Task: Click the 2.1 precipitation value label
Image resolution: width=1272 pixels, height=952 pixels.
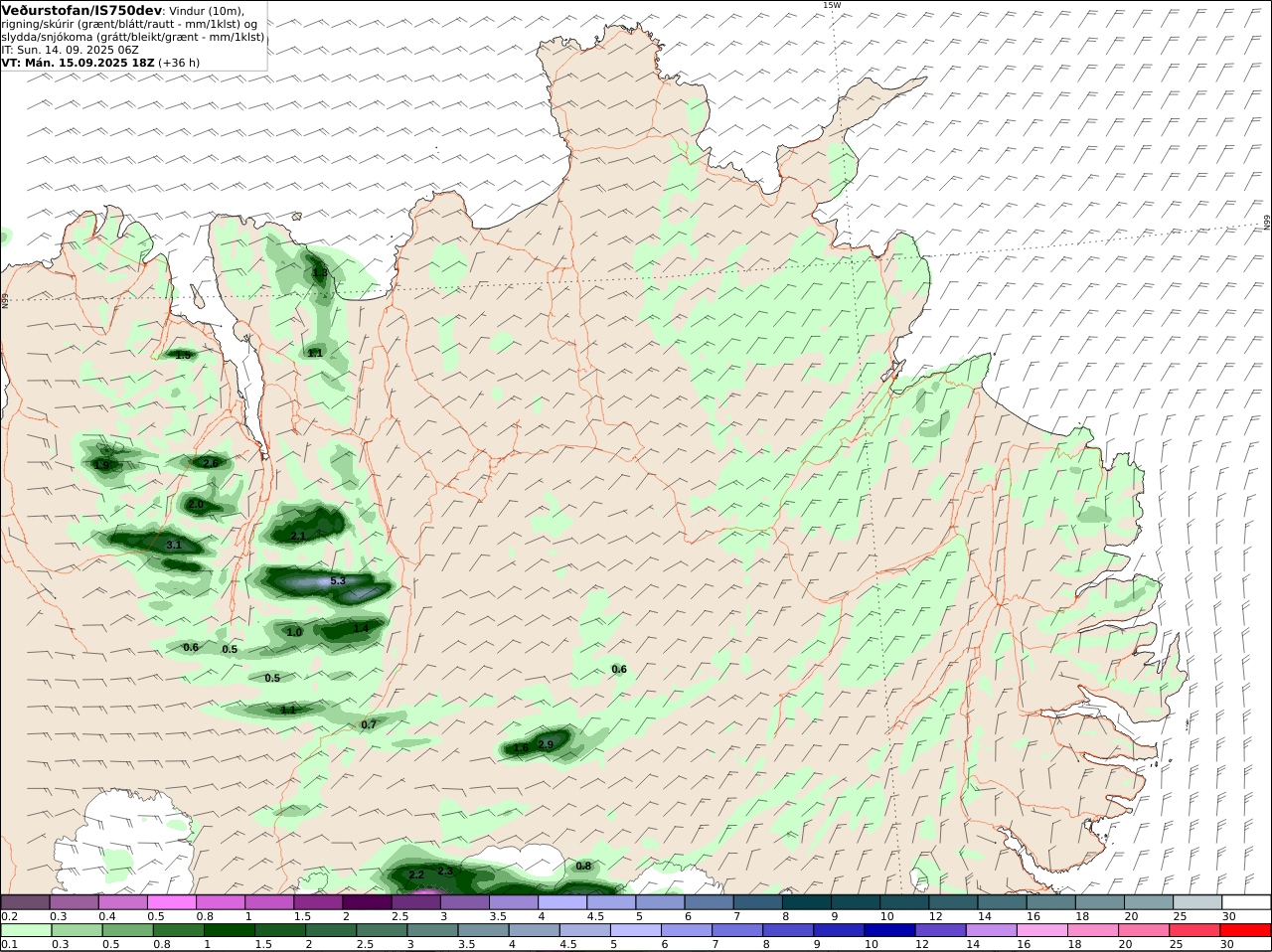Action: tap(298, 536)
